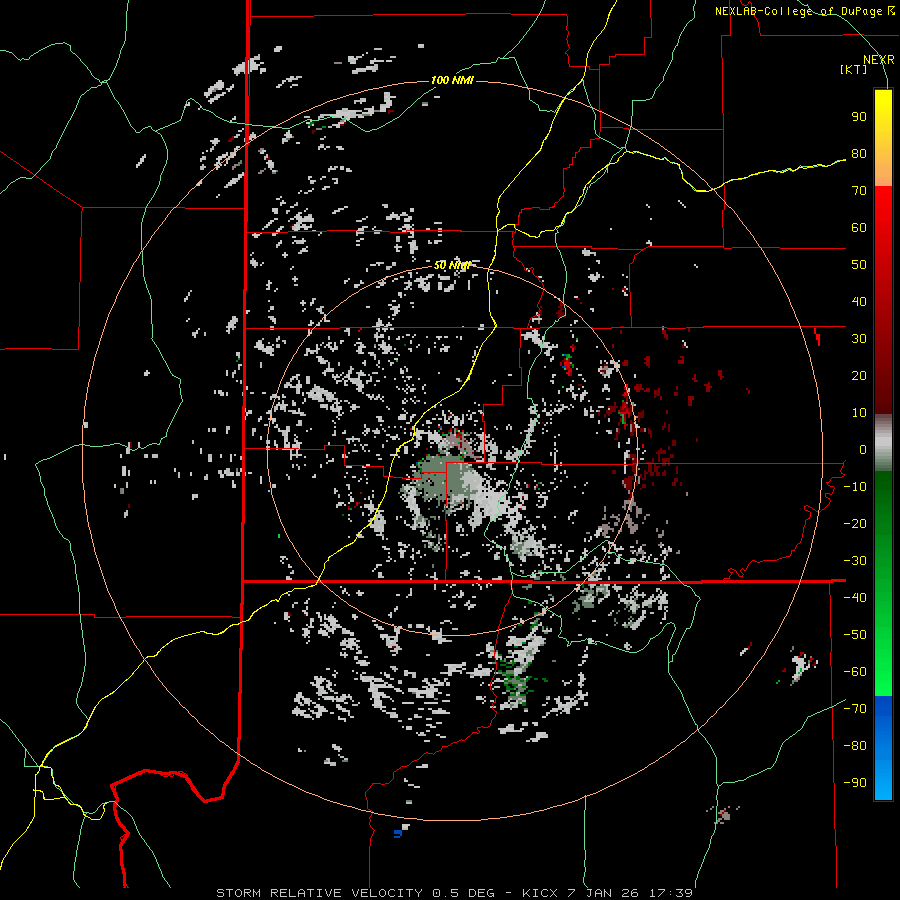The image size is (900, 900).
Task: Click the Storm Relative Velocity KICX caption
Action: [x=455, y=893]
